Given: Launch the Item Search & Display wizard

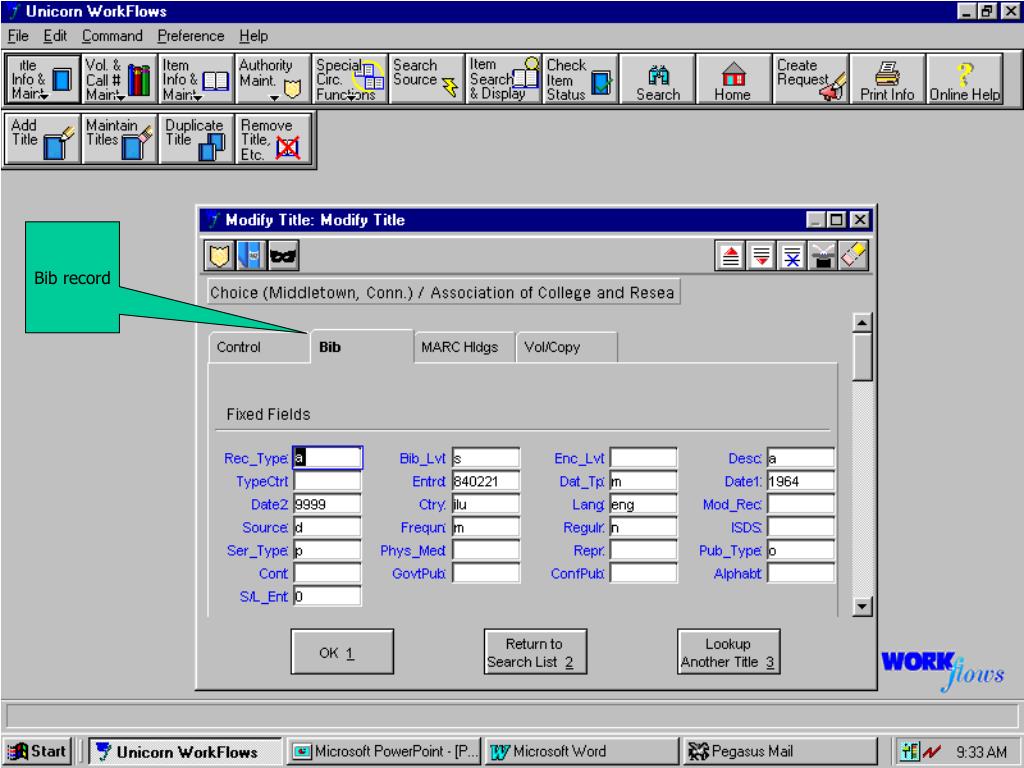Looking at the screenshot, I should tap(504, 79).
